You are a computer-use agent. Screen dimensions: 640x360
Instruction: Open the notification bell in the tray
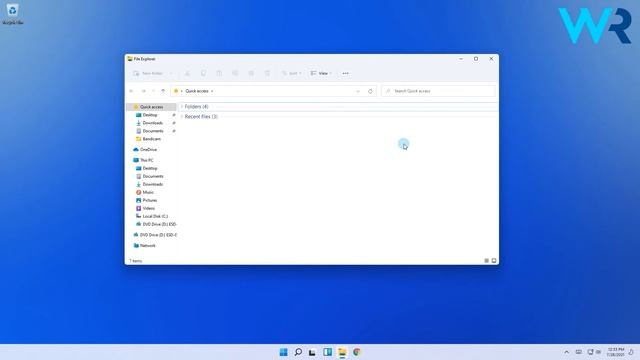point(631,352)
